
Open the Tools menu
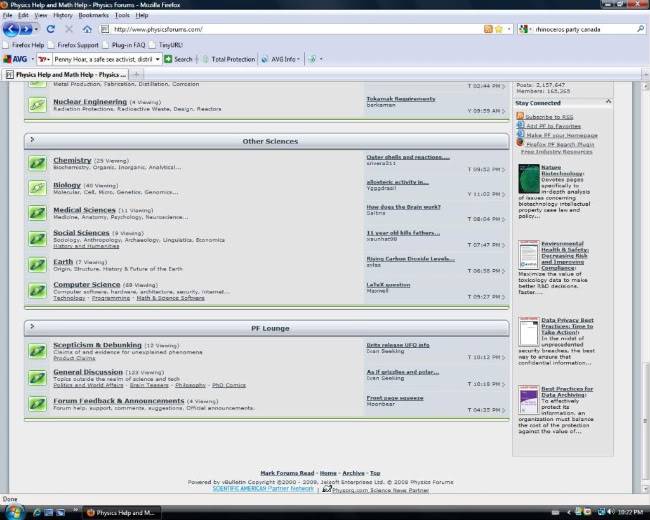(122, 15)
